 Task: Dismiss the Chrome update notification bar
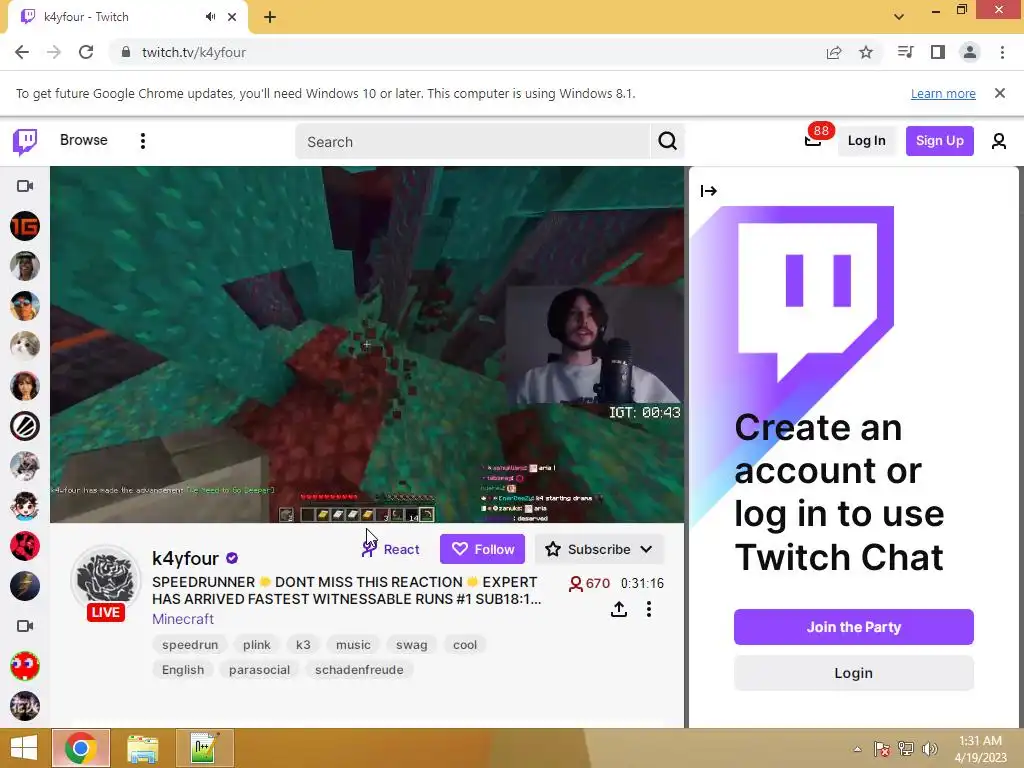pos(1000,93)
